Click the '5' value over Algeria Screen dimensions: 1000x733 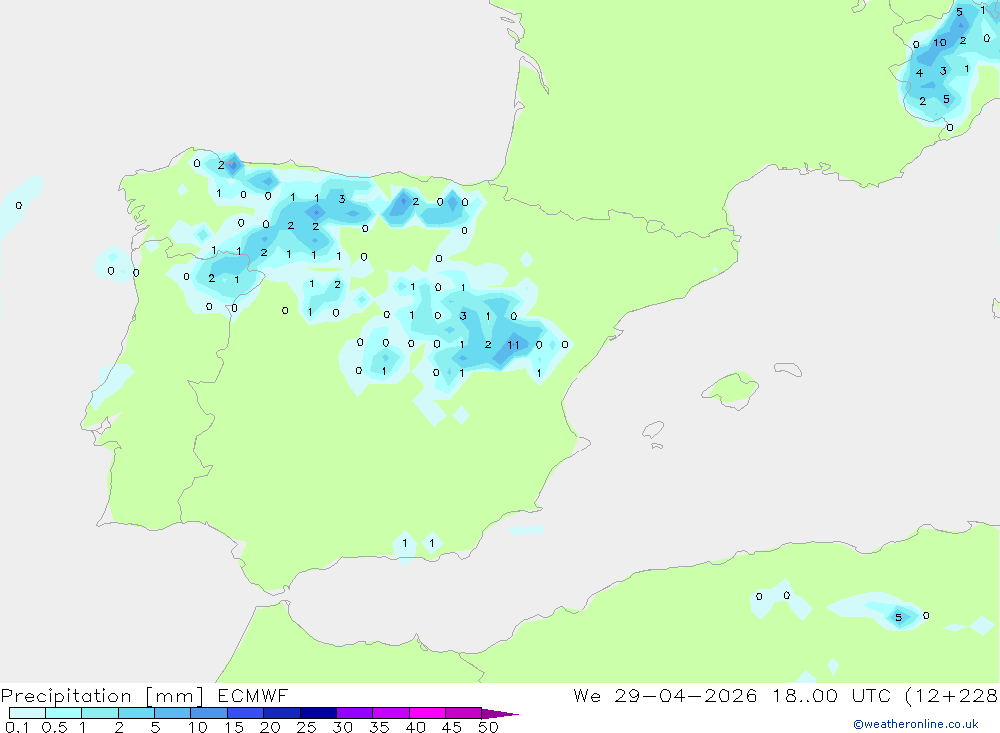coord(899,618)
